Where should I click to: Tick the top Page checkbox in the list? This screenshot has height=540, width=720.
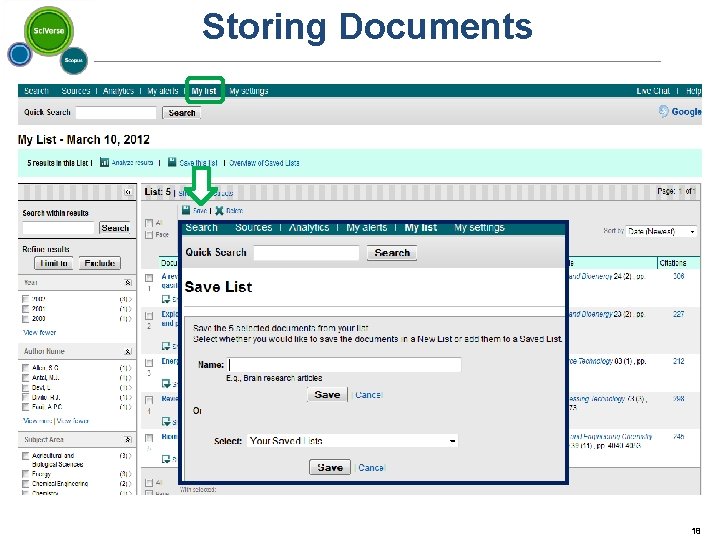pyautogui.click(x=149, y=235)
